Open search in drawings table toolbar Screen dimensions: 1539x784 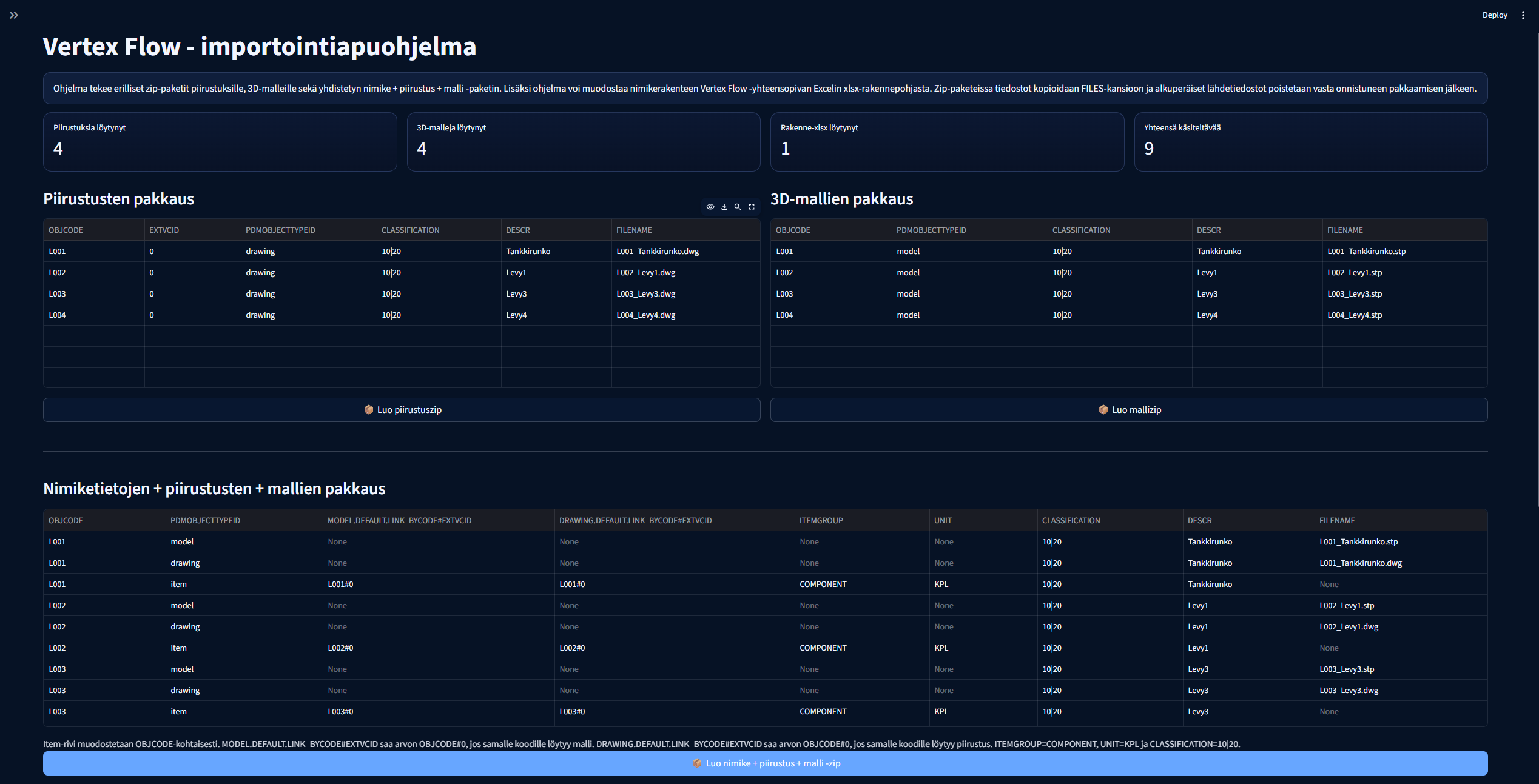738,207
